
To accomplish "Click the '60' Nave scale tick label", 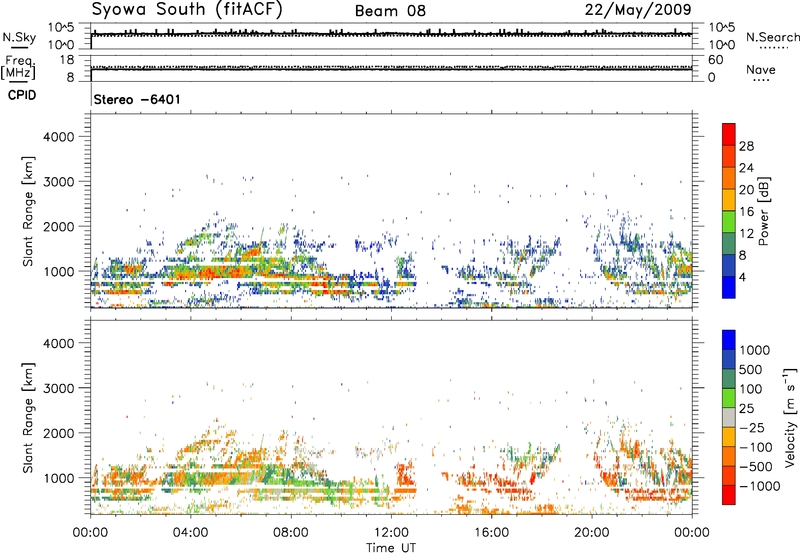I will (715, 60).
